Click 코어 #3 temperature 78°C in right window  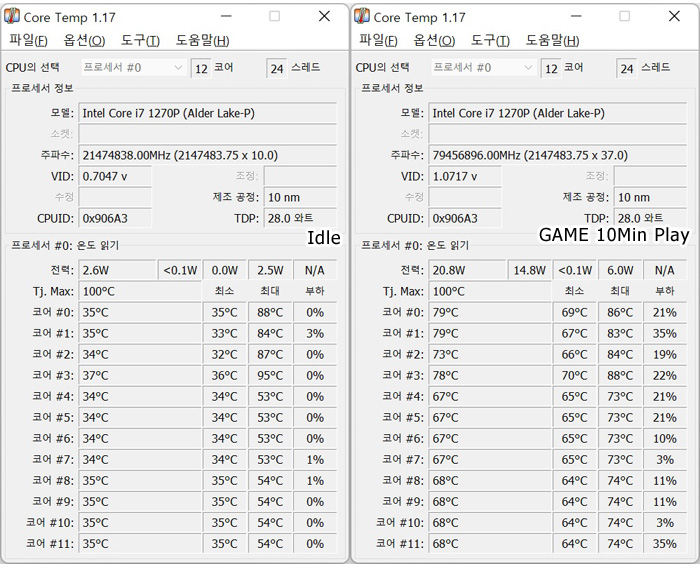point(490,376)
